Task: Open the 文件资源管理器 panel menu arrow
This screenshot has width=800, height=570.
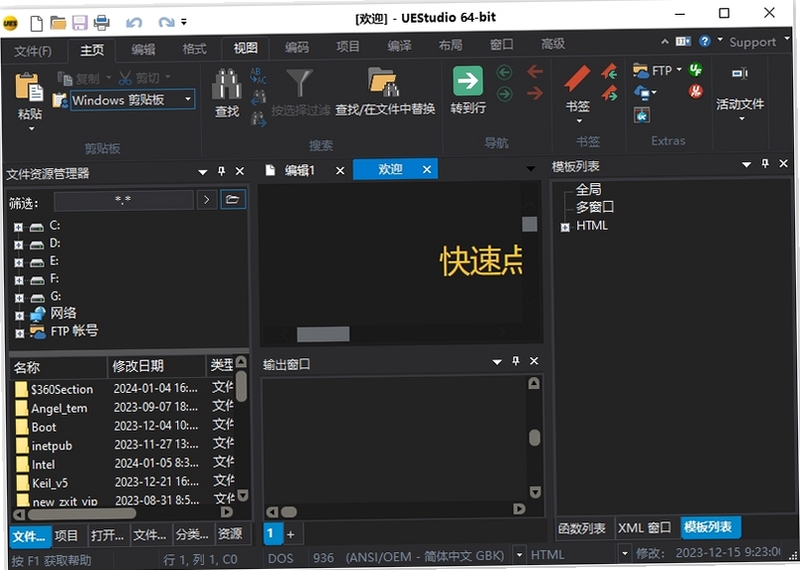Action: click(x=203, y=172)
